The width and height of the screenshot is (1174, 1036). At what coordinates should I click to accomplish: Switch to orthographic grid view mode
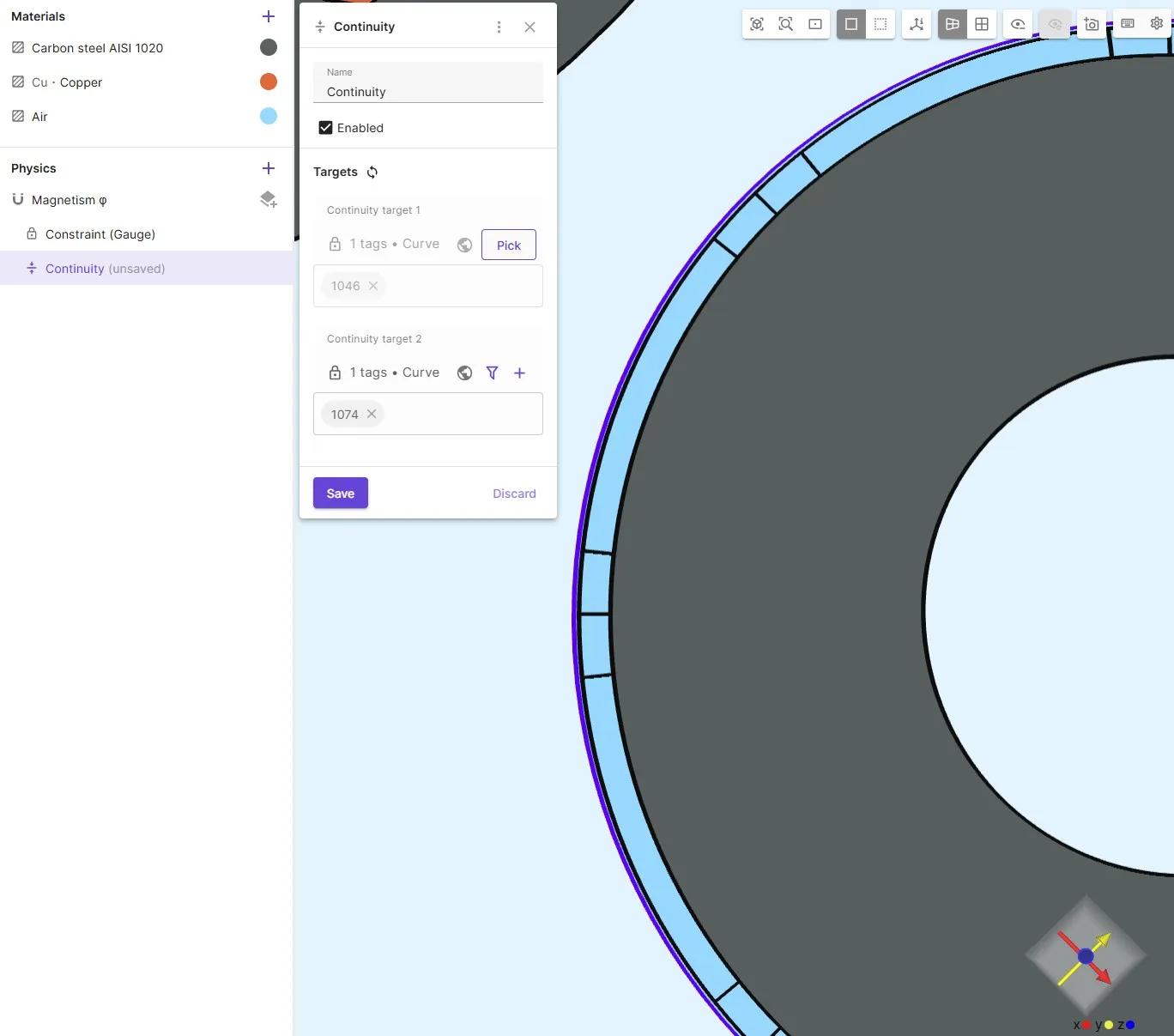click(x=982, y=24)
